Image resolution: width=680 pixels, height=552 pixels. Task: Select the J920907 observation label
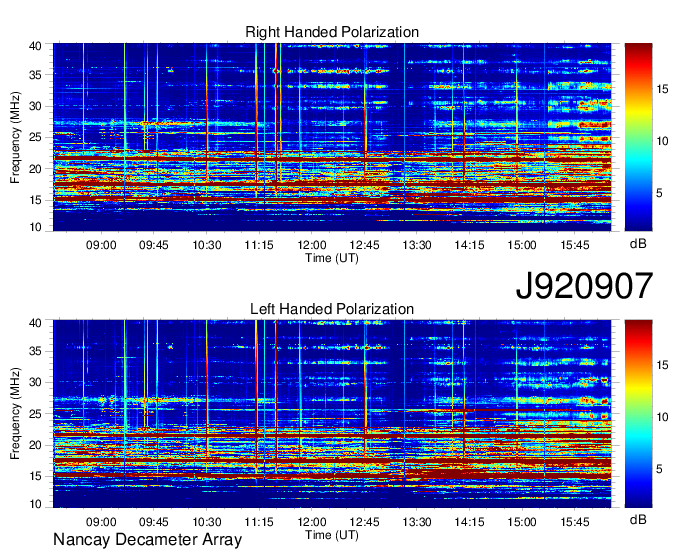pos(584,286)
